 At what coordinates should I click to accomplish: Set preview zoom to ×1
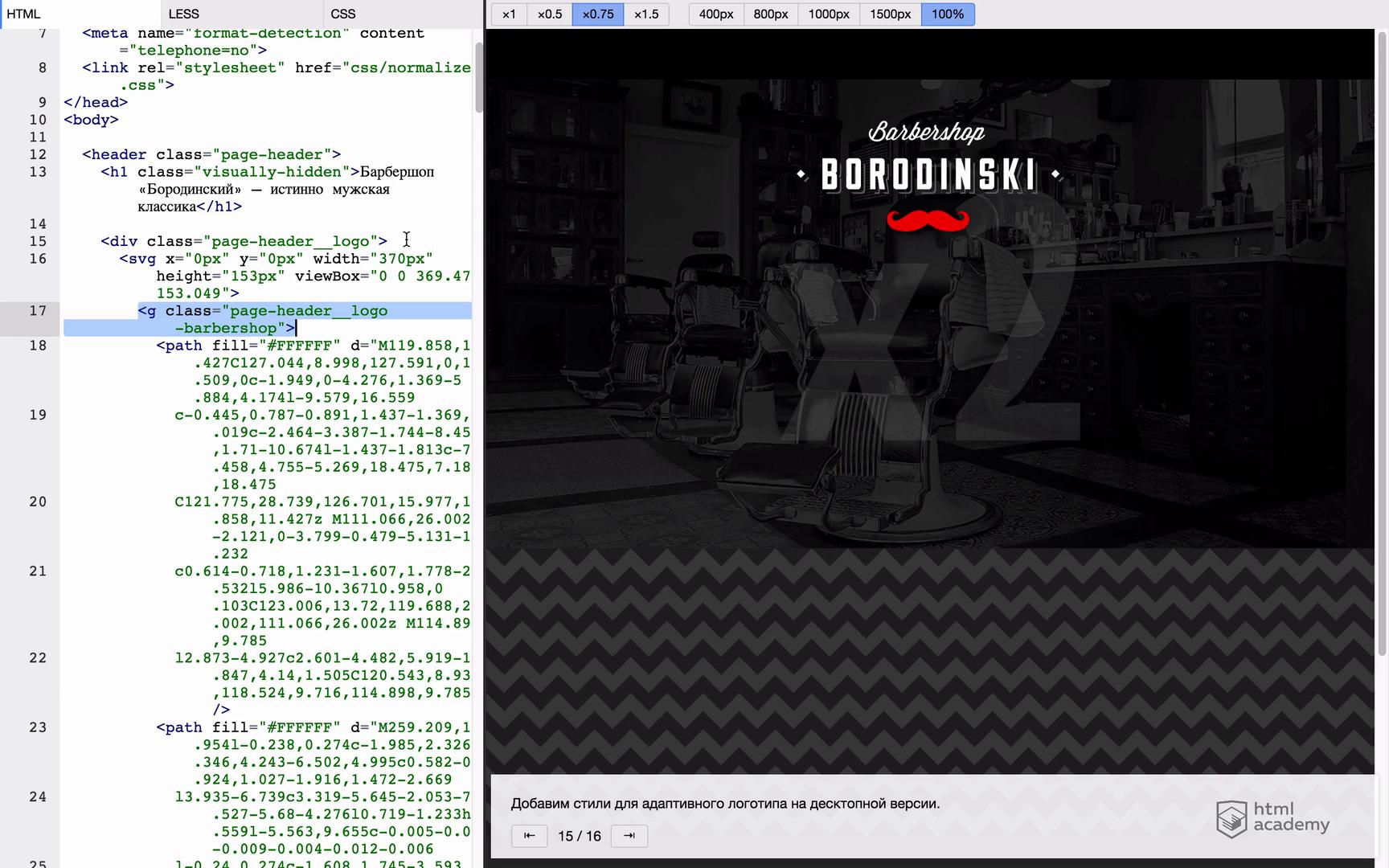509,14
